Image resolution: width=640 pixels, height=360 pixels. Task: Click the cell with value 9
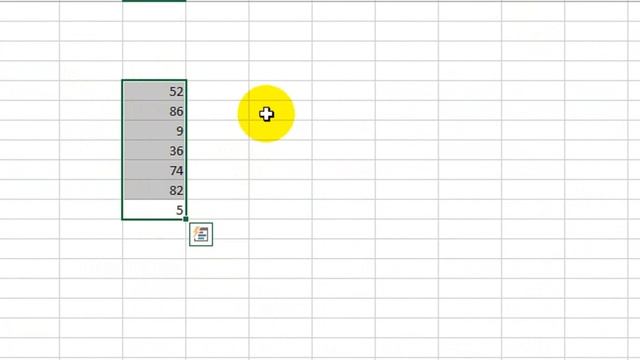154,130
